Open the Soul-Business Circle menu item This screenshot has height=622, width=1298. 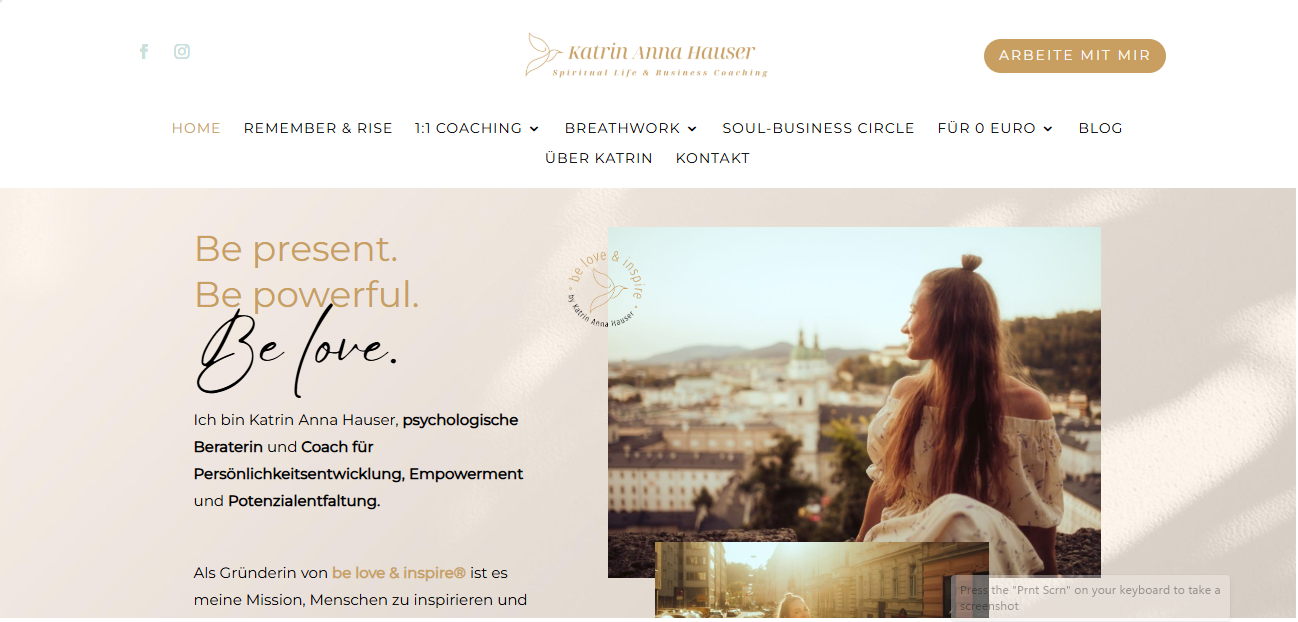[818, 128]
